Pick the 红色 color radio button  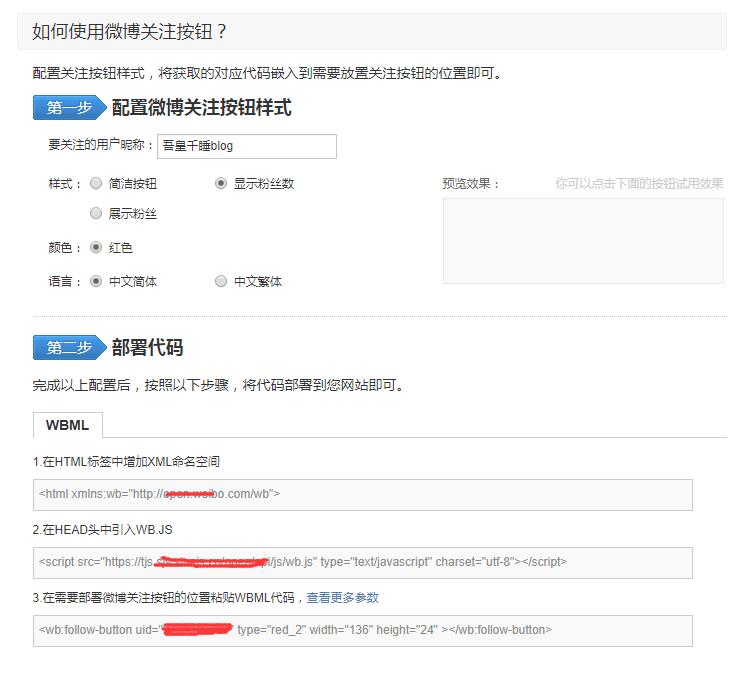click(x=96, y=248)
